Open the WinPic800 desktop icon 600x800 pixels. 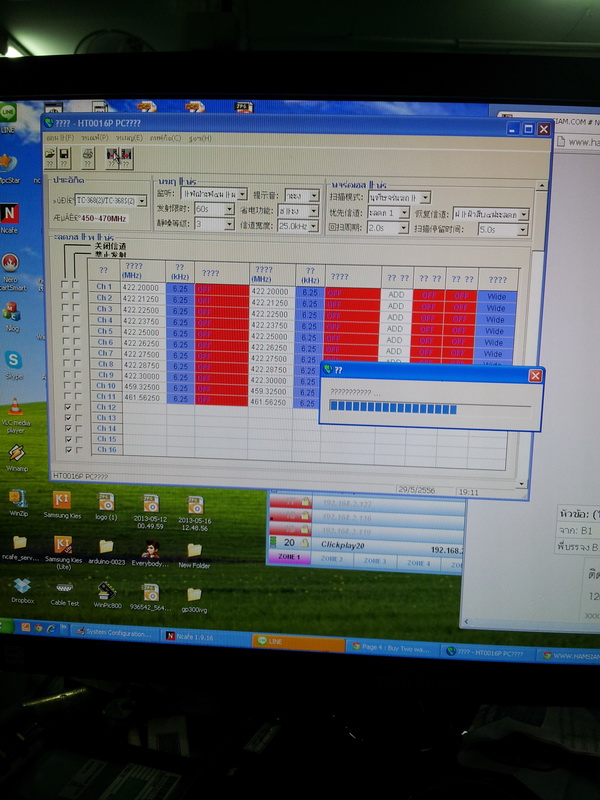tap(107, 595)
